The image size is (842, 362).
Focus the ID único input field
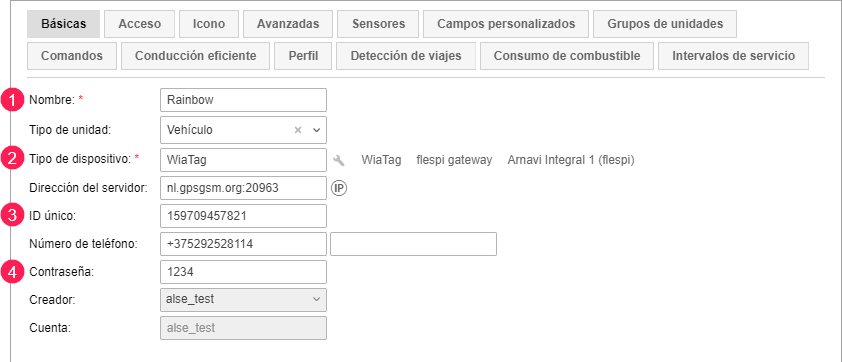pos(243,216)
